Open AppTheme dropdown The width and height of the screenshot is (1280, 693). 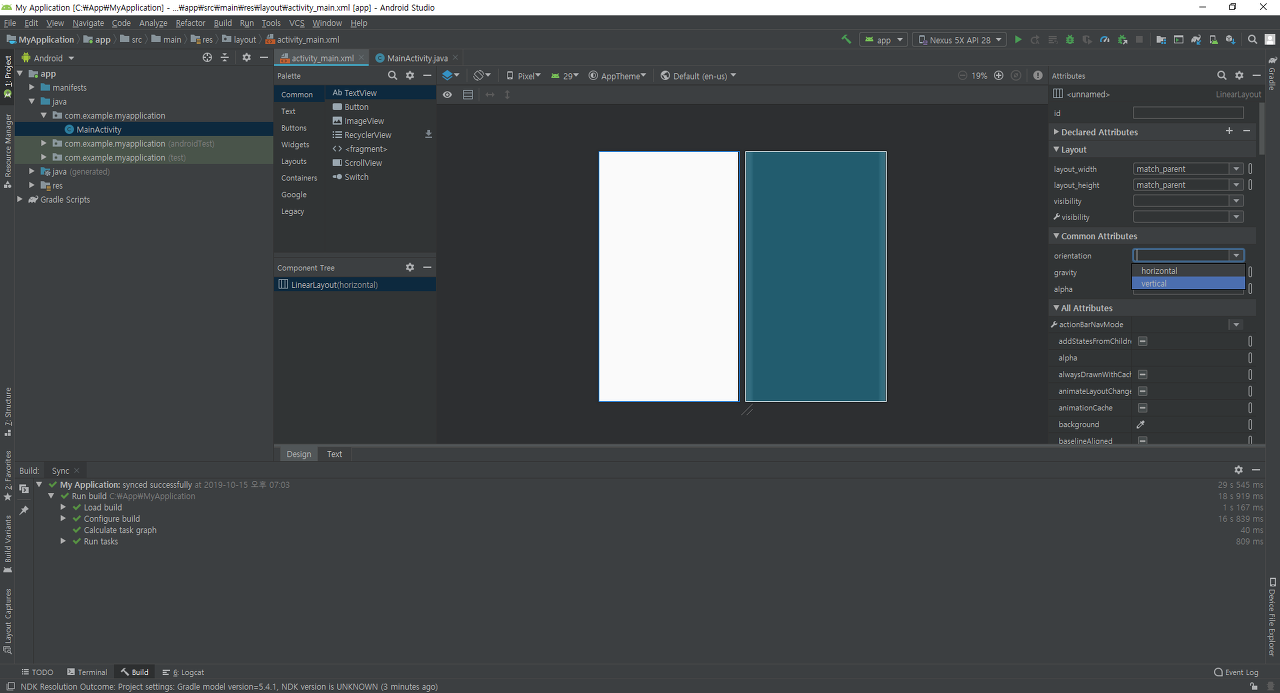pos(617,76)
